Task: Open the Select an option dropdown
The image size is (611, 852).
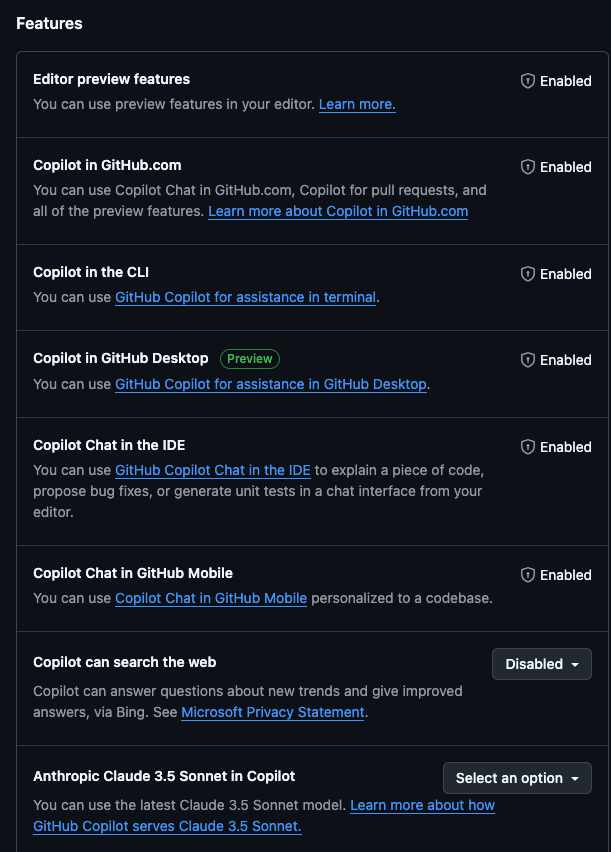Action: 517,778
